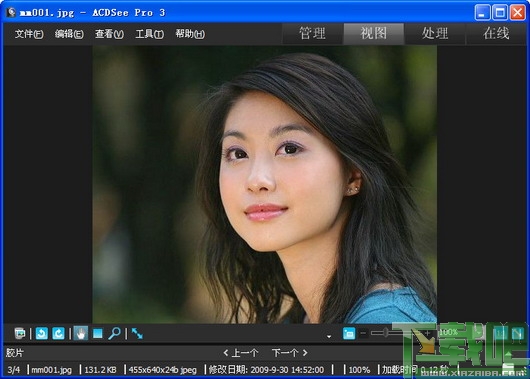Viewport: 530px width, 379px height.
Task: Switch to the 处理 tab
Action: click(x=435, y=33)
